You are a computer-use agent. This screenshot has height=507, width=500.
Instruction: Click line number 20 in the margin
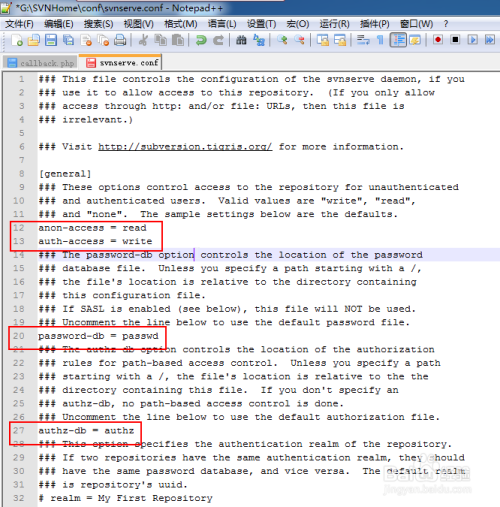(19, 336)
